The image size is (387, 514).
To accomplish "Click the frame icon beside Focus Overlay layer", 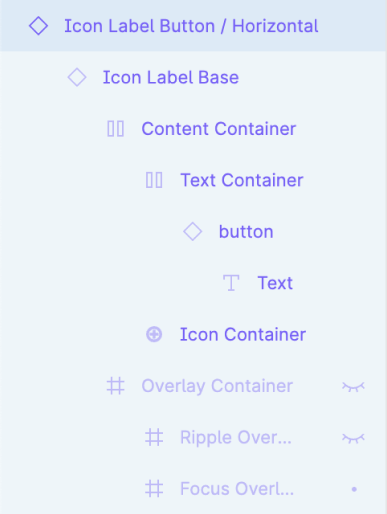I will pyautogui.click(x=154, y=489).
